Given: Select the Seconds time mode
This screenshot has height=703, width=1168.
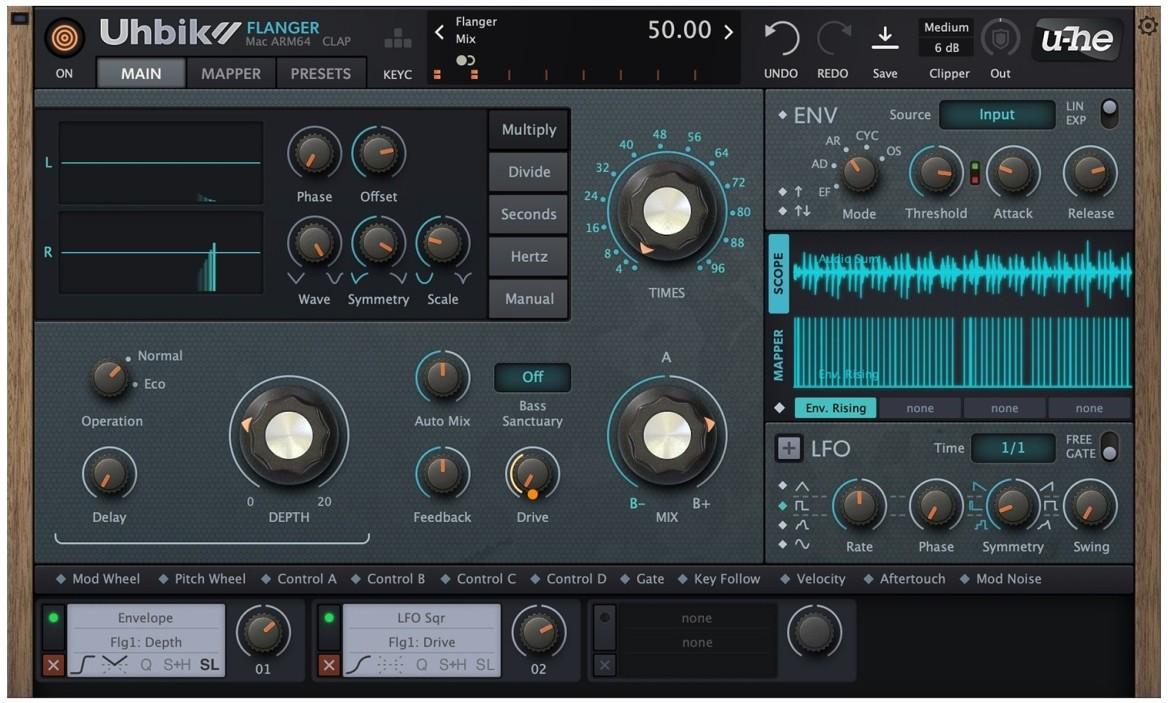Looking at the screenshot, I should coord(529,214).
